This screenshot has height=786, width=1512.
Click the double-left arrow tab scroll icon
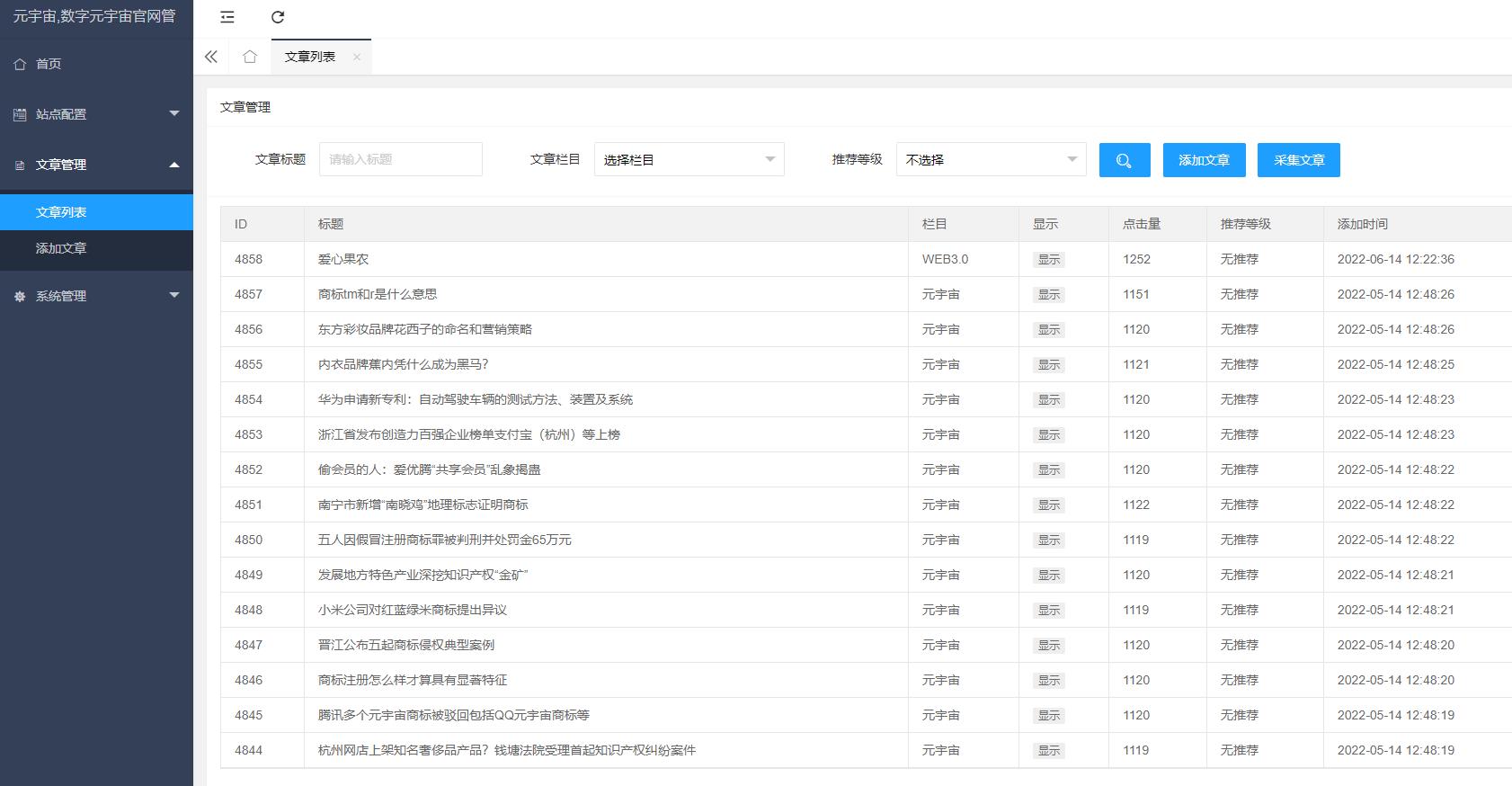tap(211, 57)
